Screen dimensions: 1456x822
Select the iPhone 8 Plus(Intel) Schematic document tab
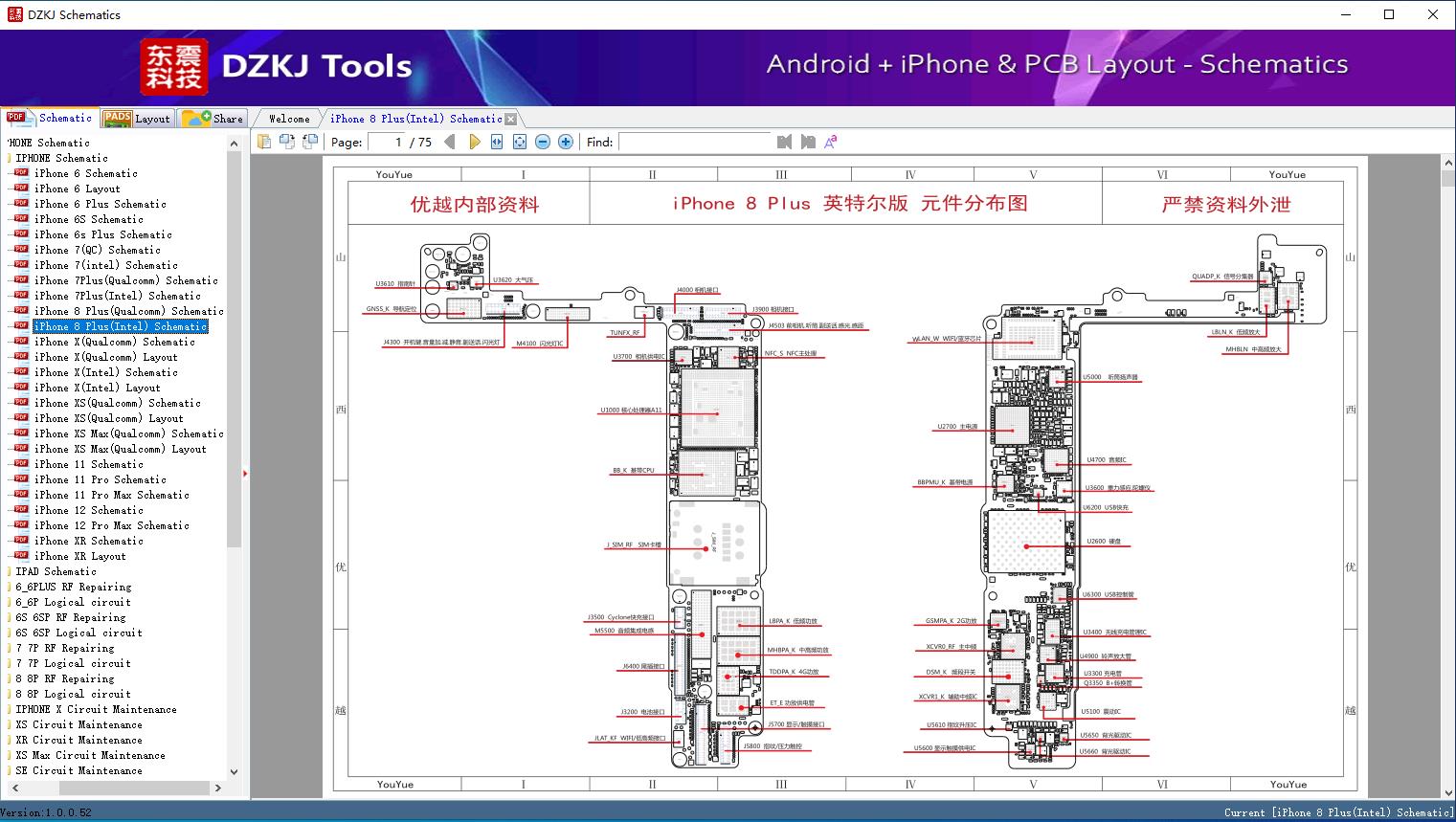(x=415, y=119)
